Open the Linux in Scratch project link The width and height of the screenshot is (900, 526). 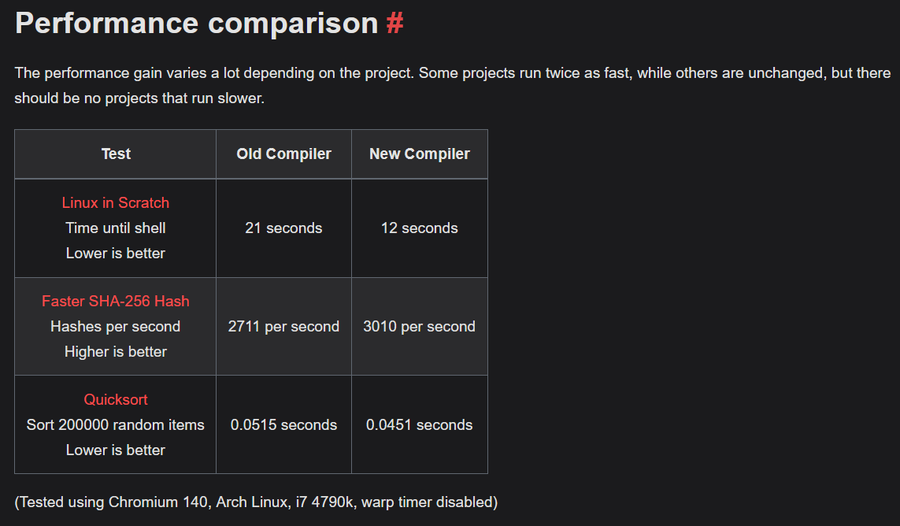[x=116, y=203]
